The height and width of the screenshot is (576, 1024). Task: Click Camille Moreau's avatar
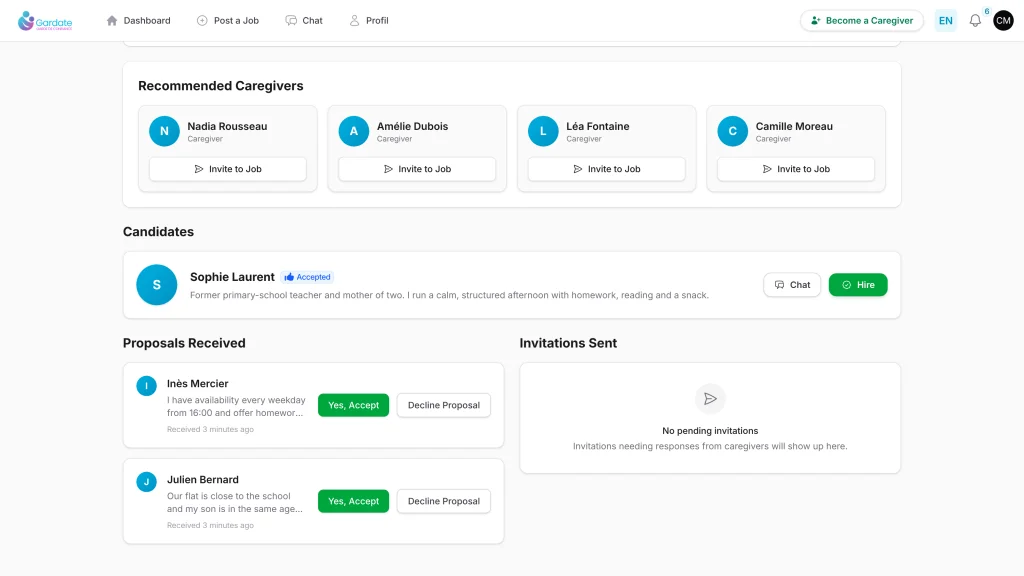[x=733, y=131]
